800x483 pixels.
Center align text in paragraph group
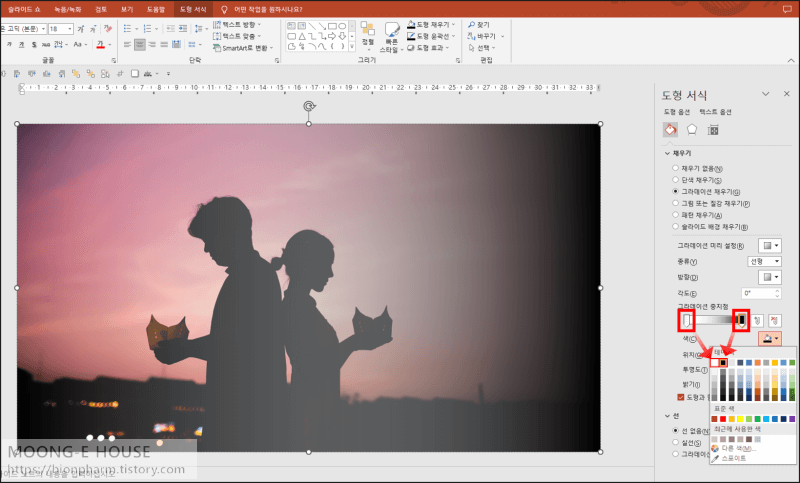[140, 45]
